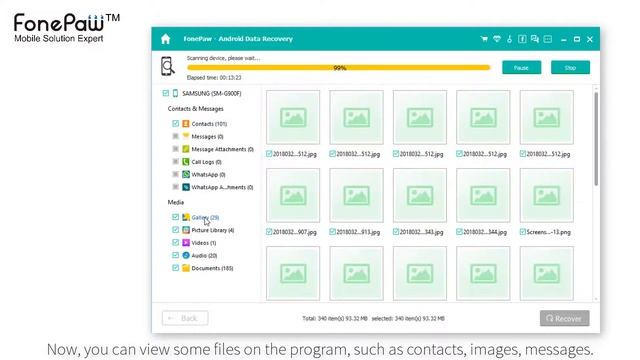The height and width of the screenshot is (360, 640).
Task: Stop the device scan
Action: (x=570, y=68)
